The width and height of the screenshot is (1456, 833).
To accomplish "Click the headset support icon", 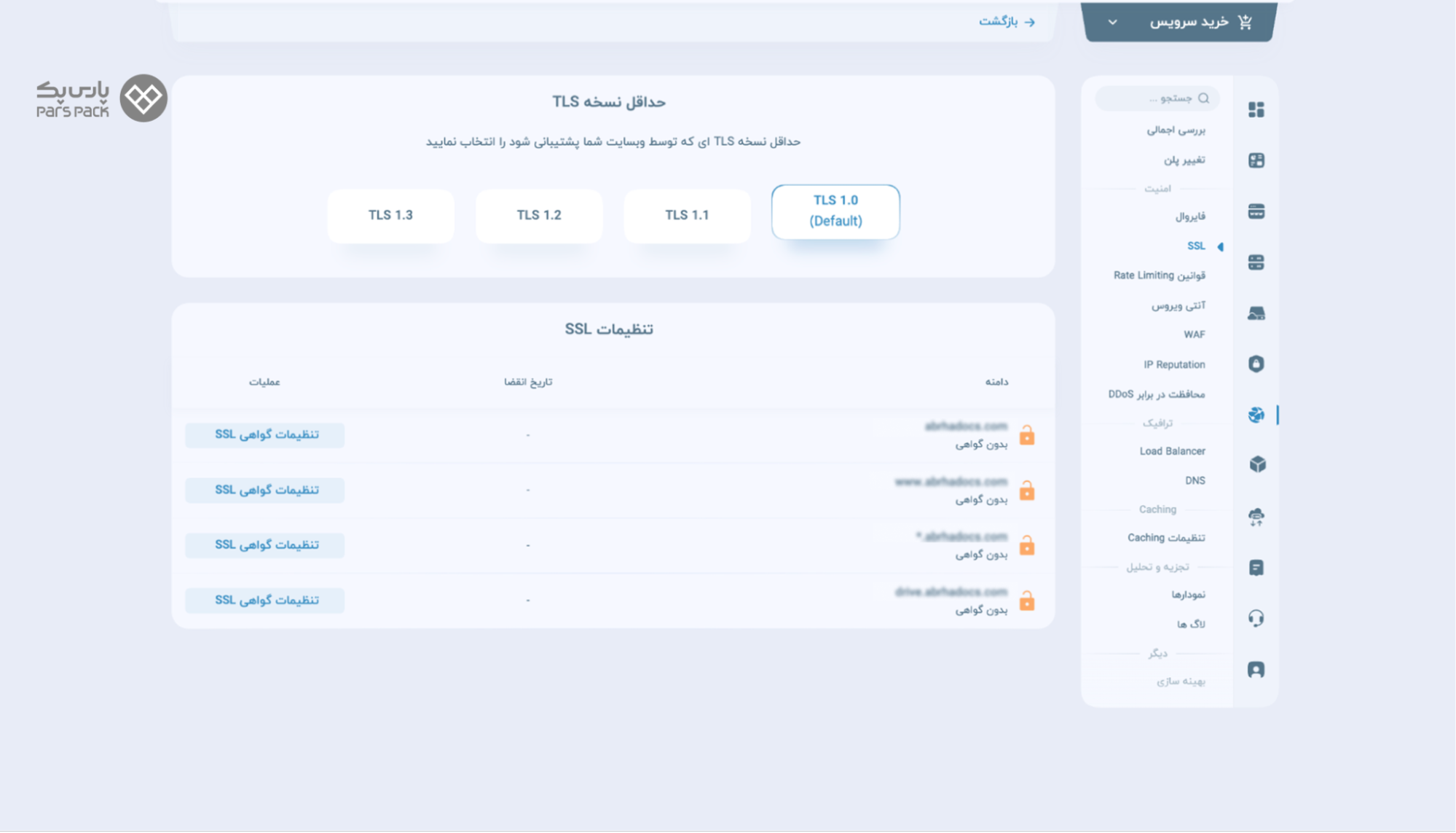I will click(x=1256, y=619).
